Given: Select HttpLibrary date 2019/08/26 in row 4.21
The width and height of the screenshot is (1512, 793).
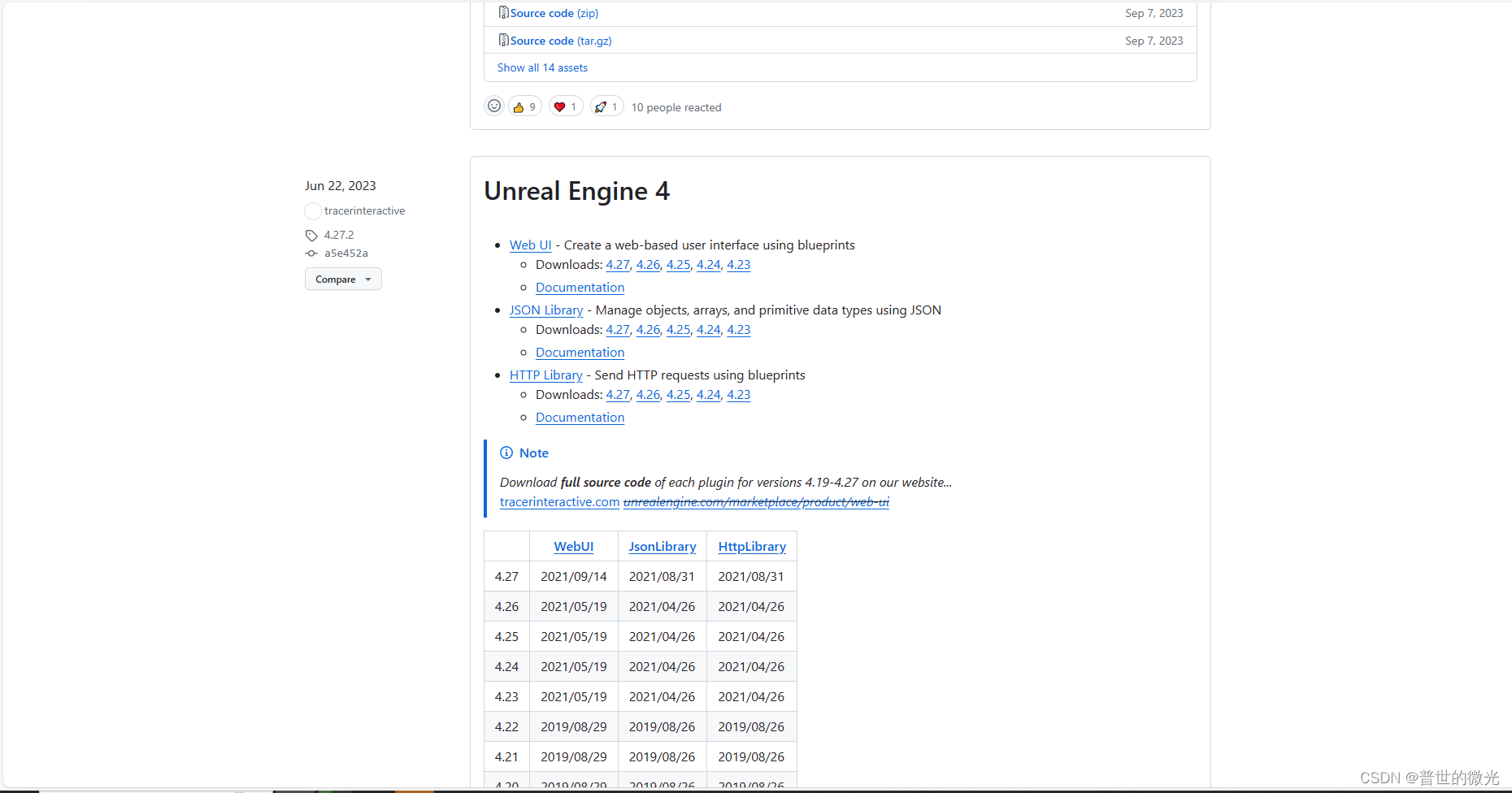Looking at the screenshot, I should [x=751, y=756].
